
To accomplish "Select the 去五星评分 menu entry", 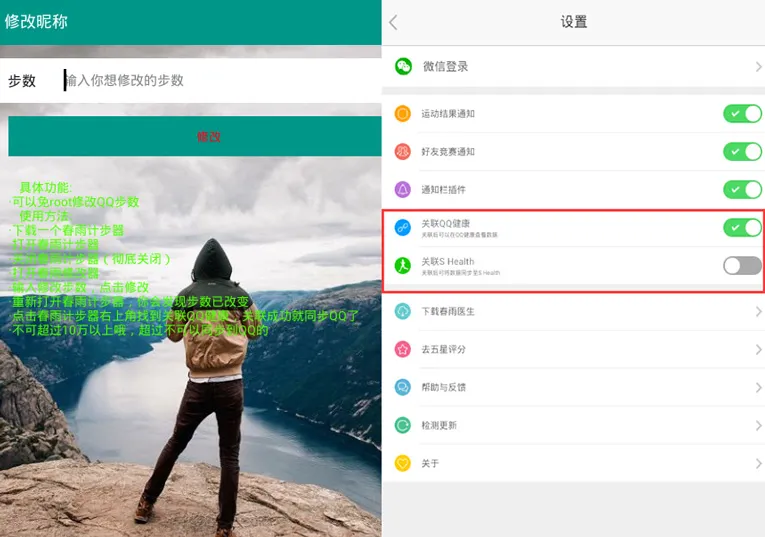I will tap(573, 349).
